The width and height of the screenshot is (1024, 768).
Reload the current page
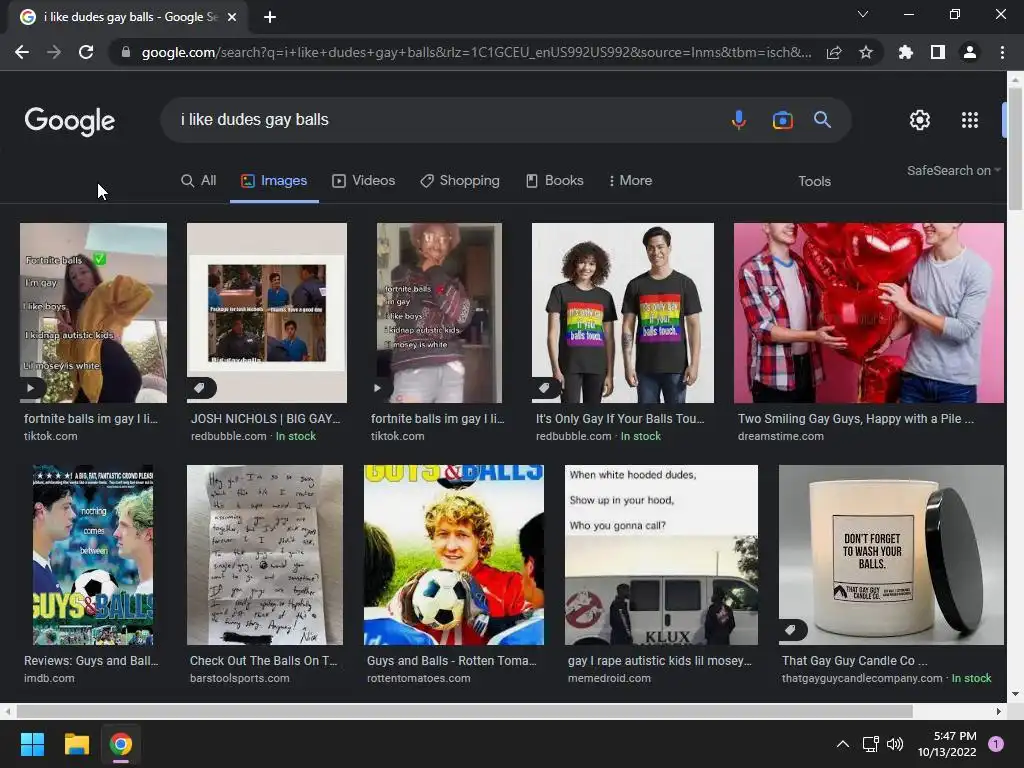coord(86,52)
